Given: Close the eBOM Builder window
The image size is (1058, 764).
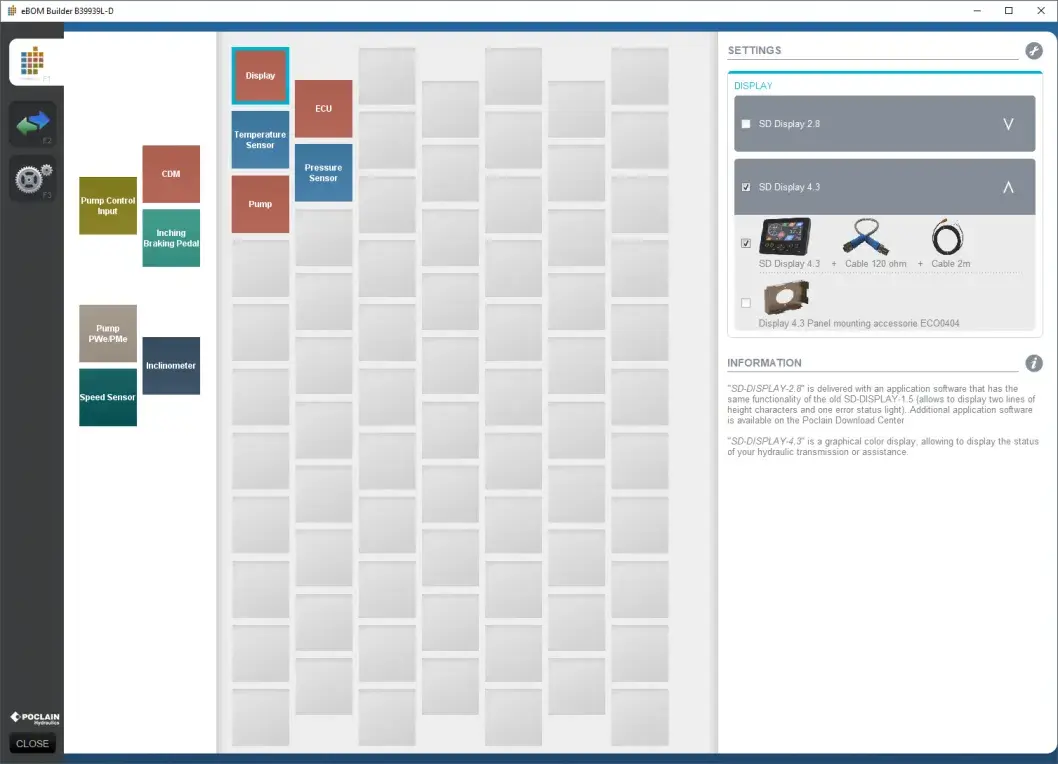Looking at the screenshot, I should (x=1040, y=11).
